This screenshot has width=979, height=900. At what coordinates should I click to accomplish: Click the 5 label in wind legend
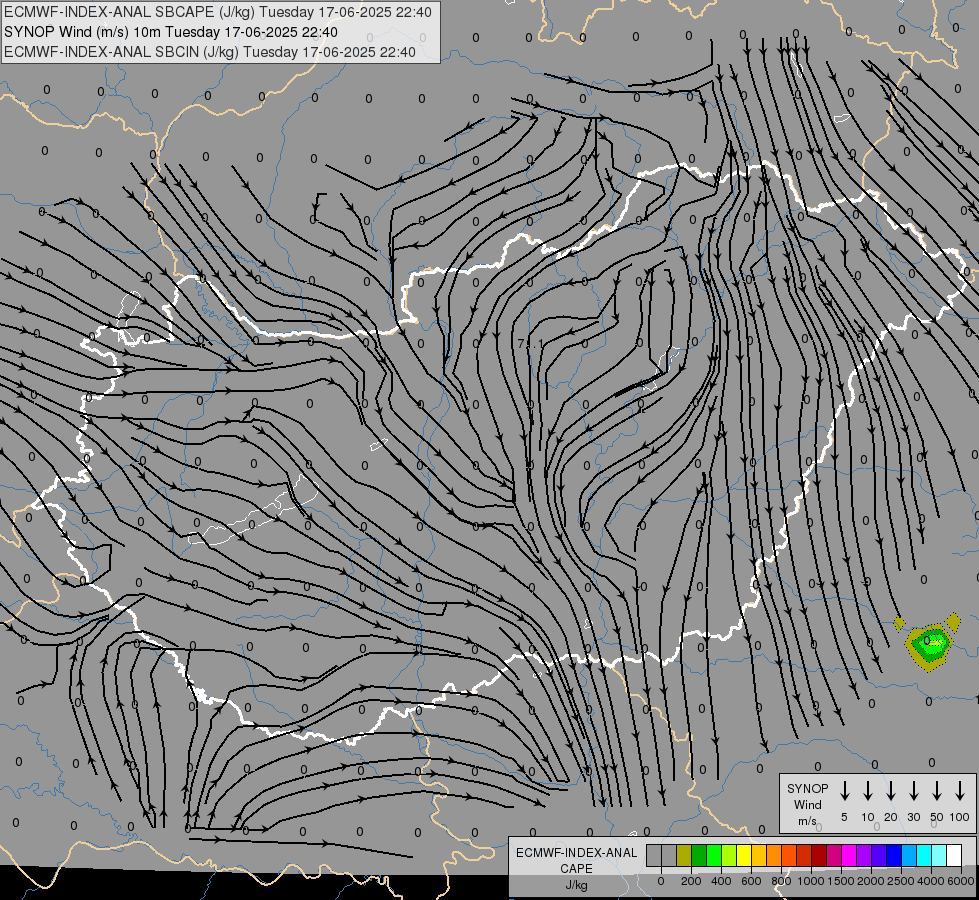844,817
